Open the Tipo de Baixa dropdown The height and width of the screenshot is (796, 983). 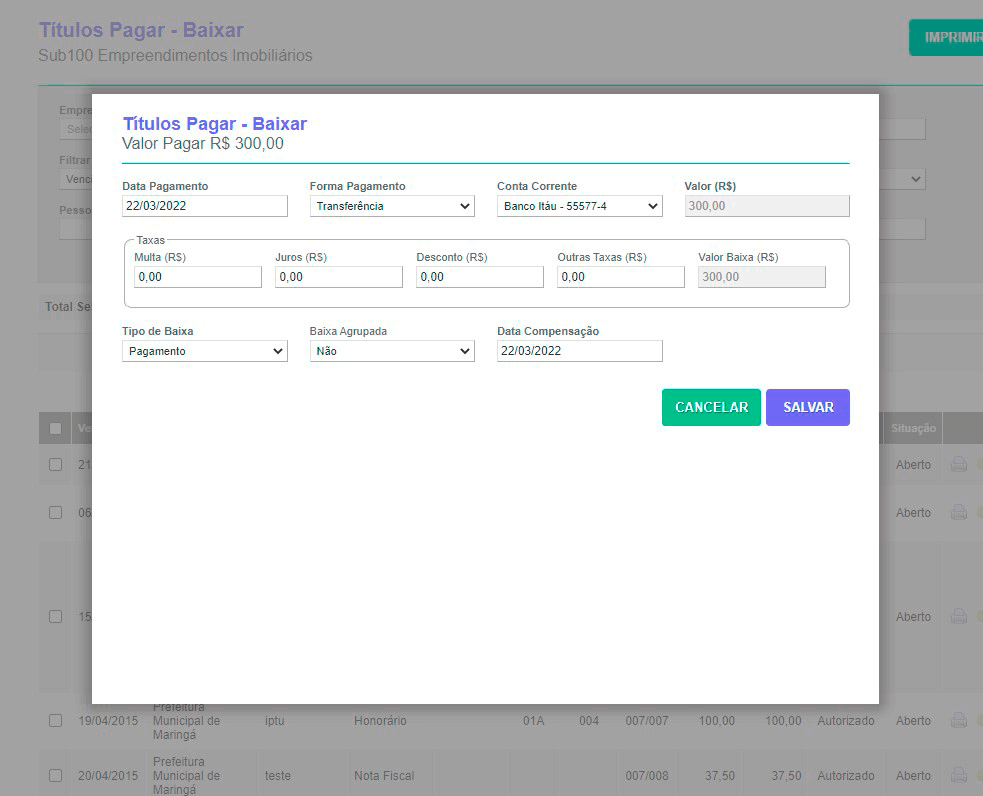[204, 351]
